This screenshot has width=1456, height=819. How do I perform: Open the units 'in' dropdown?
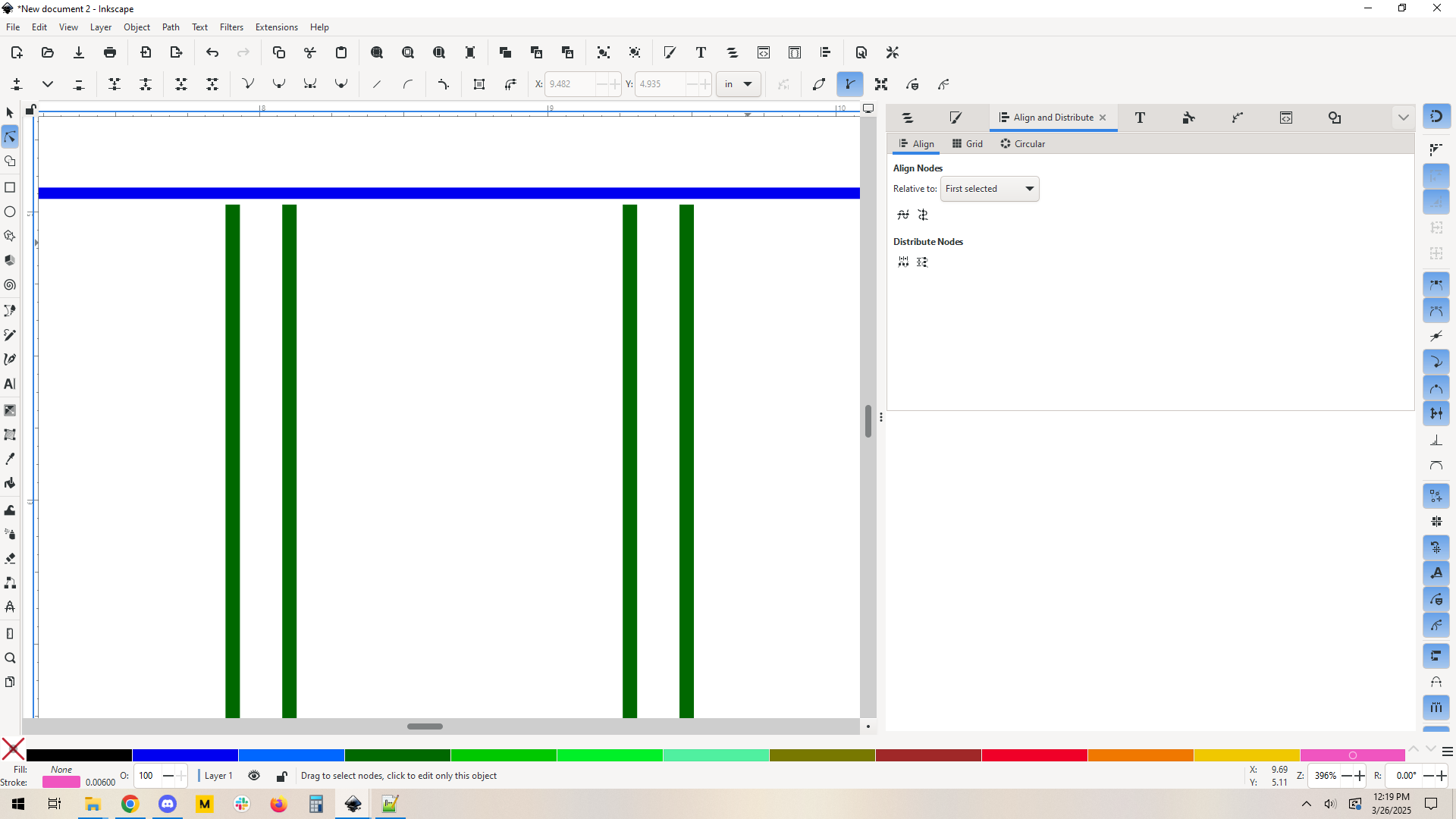738,84
